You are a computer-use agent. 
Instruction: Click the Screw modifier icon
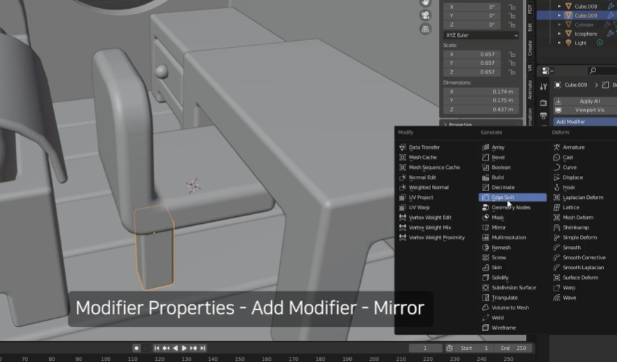486,257
